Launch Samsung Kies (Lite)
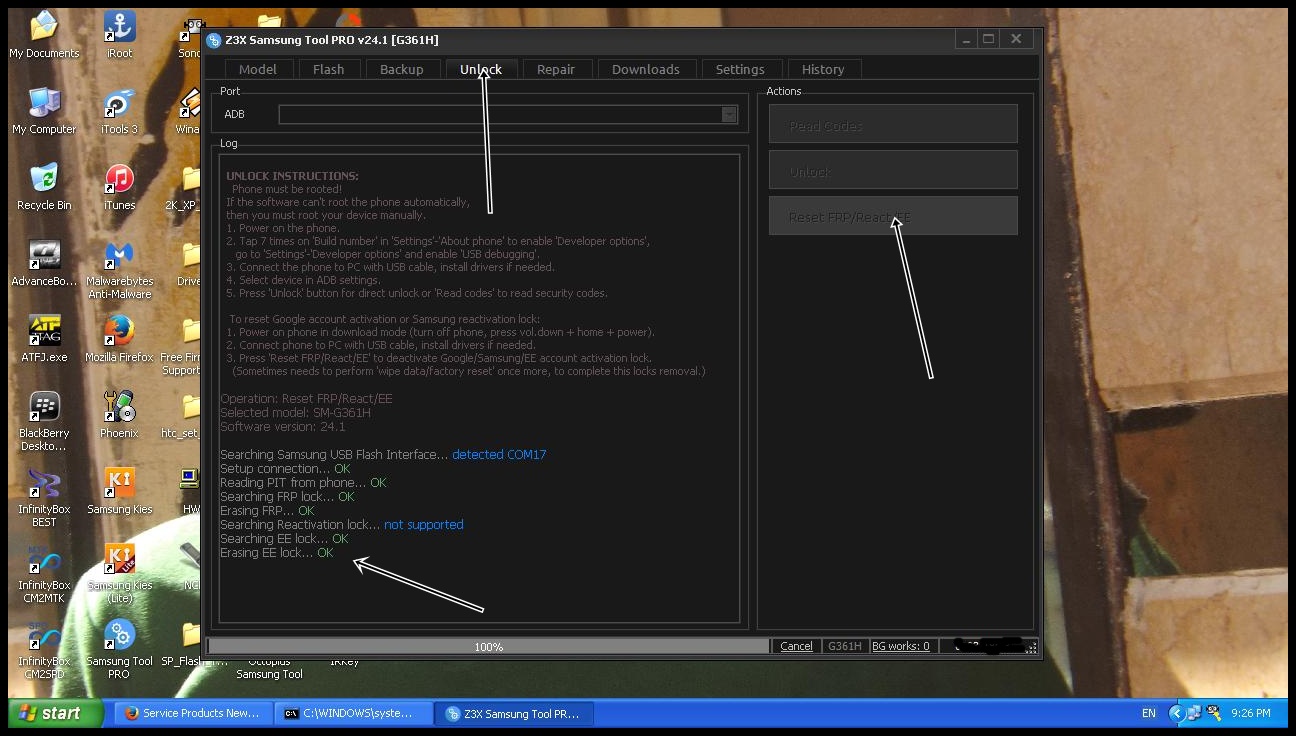 [119, 573]
